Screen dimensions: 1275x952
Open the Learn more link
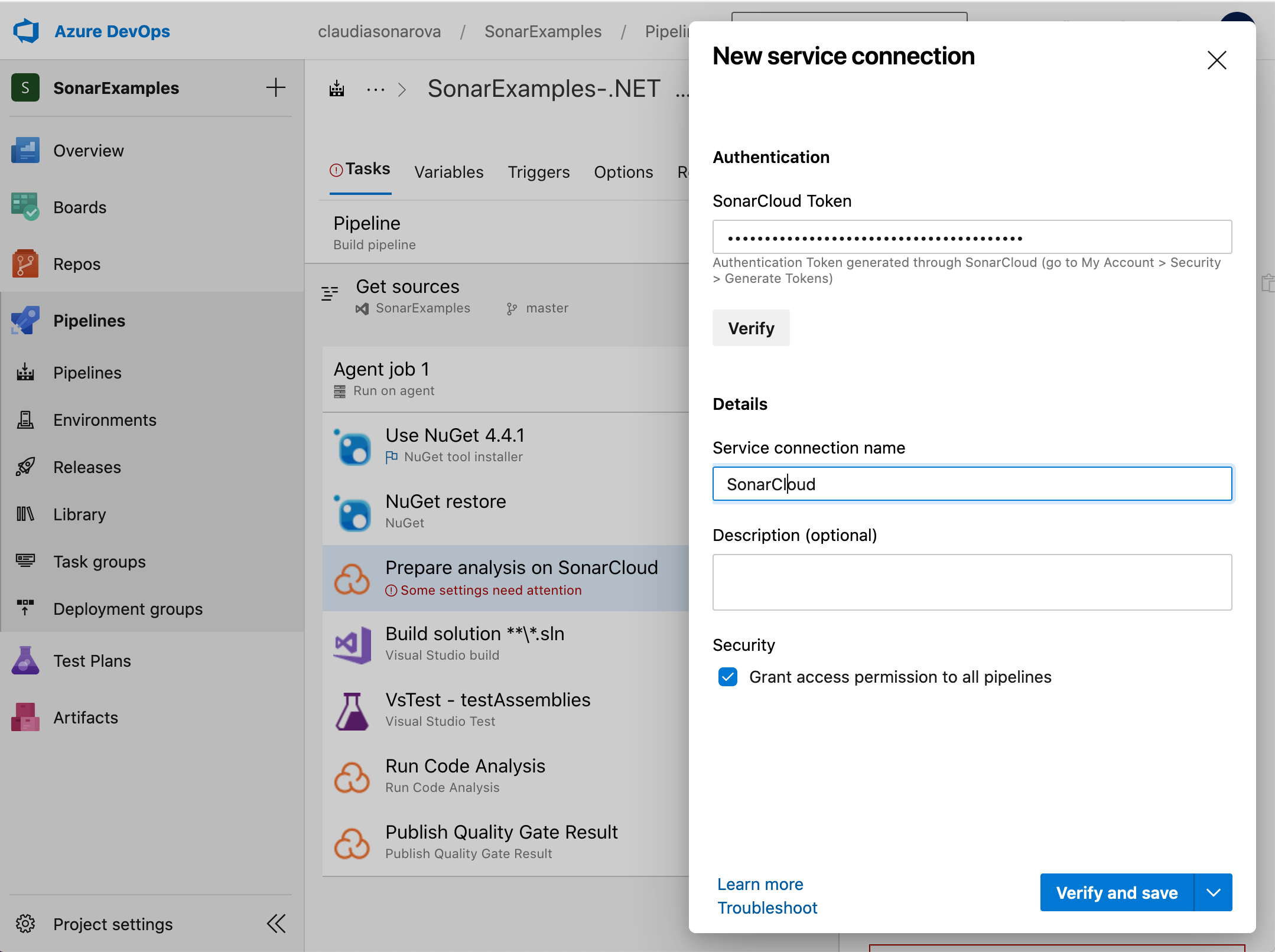coord(759,884)
